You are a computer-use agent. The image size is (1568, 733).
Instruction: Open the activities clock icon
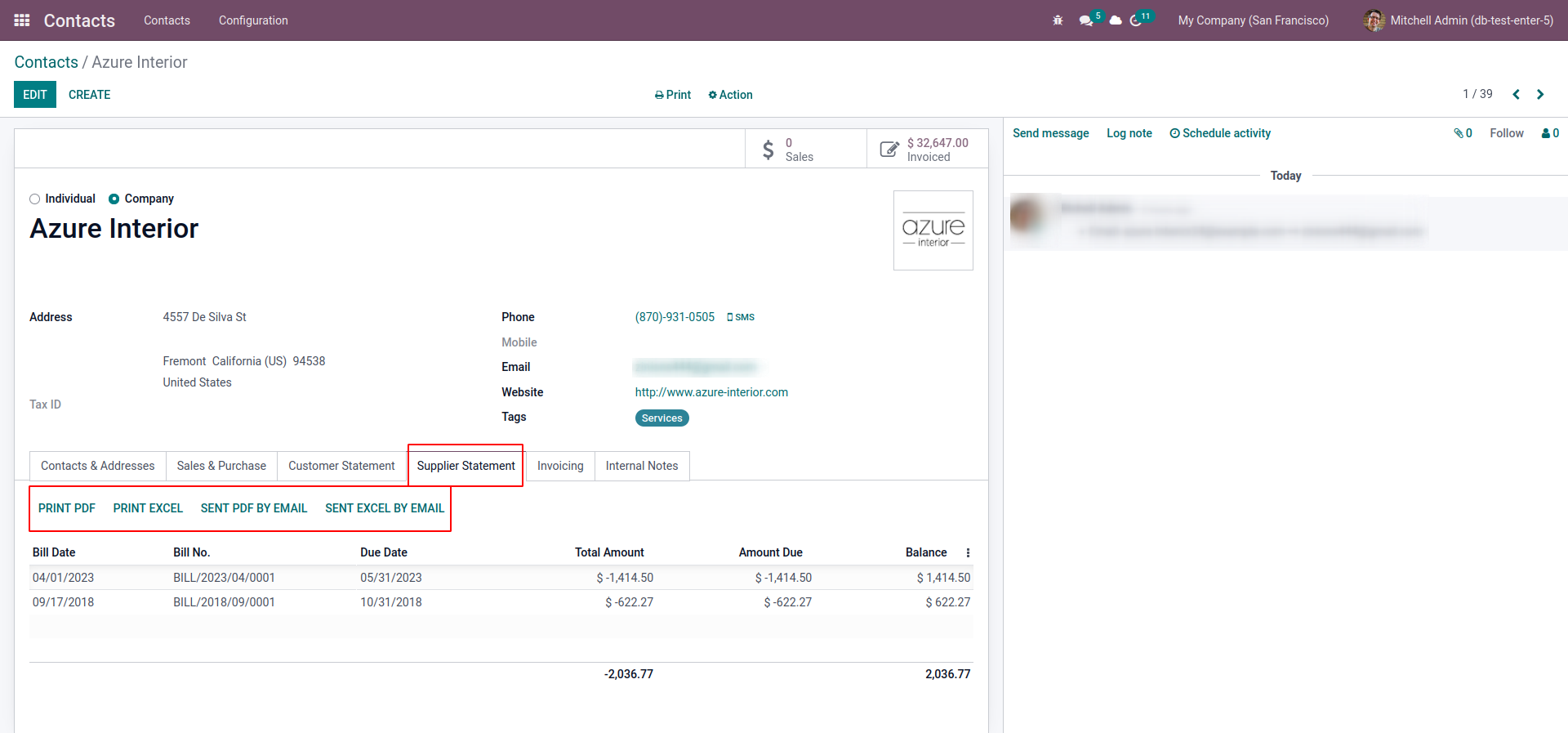click(x=1136, y=20)
